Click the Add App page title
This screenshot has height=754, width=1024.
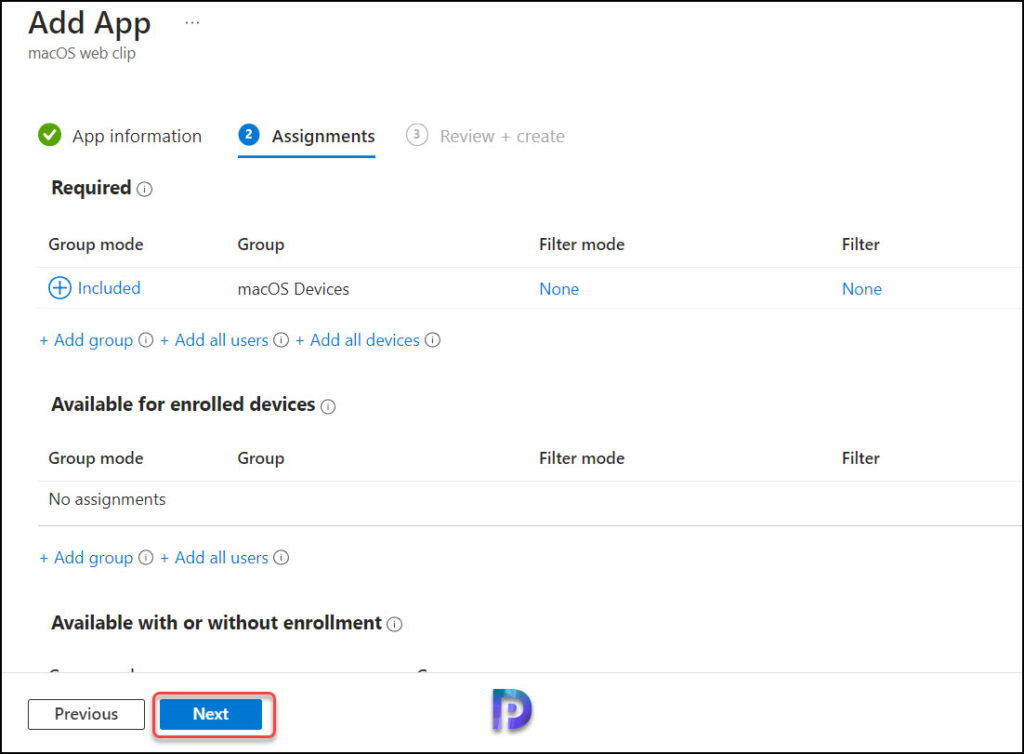pyautogui.click(x=89, y=23)
